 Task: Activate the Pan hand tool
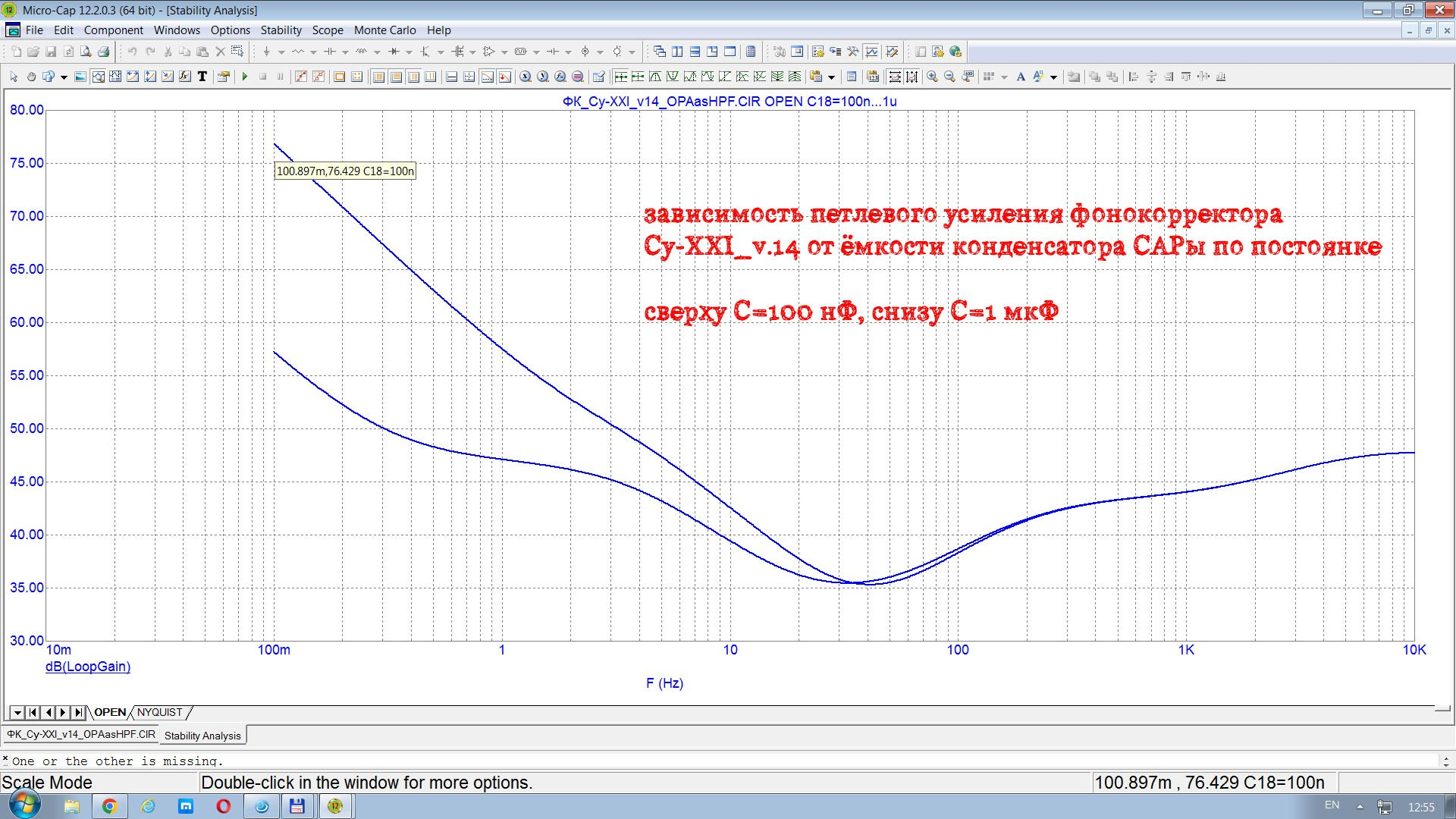31,77
